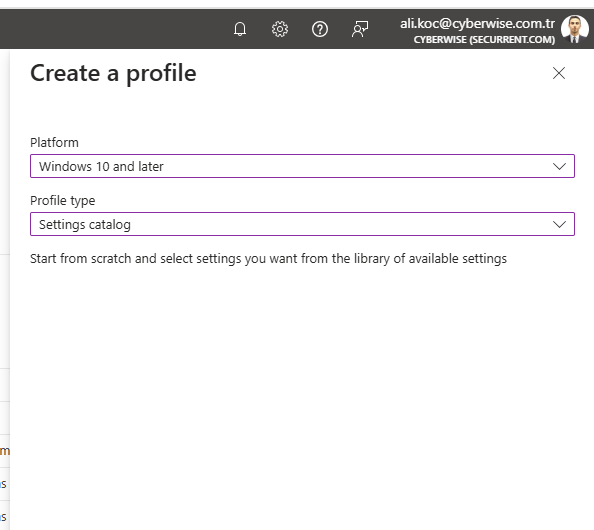Expand the Platform dropdown chevron
This screenshot has width=594, height=530.
click(559, 166)
